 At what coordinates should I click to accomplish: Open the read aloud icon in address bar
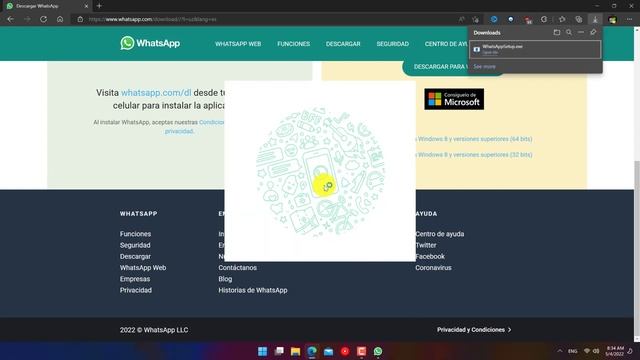click(461, 19)
